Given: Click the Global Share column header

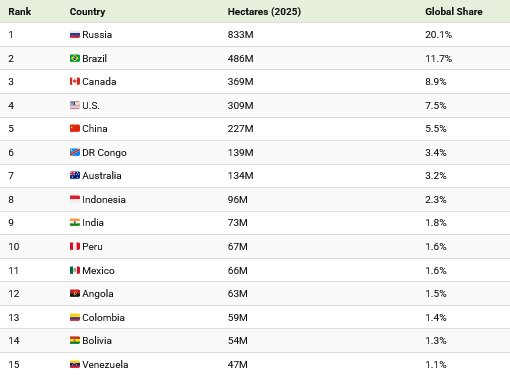Looking at the screenshot, I should [454, 12].
